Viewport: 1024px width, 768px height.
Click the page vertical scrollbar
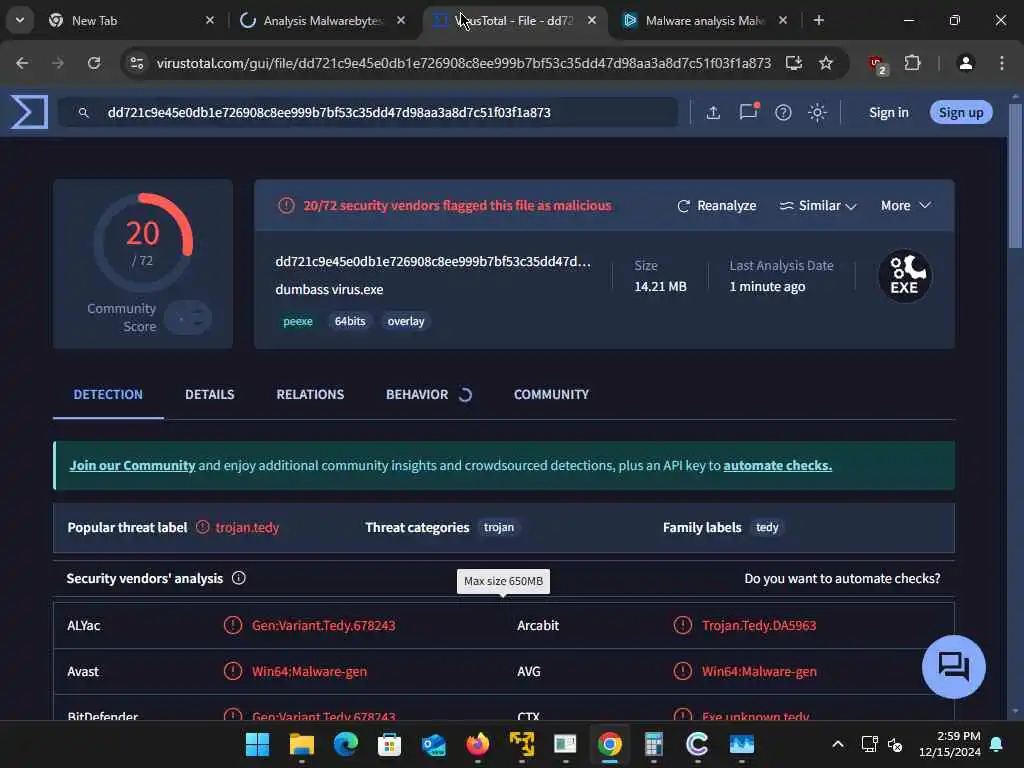pos(1015,176)
